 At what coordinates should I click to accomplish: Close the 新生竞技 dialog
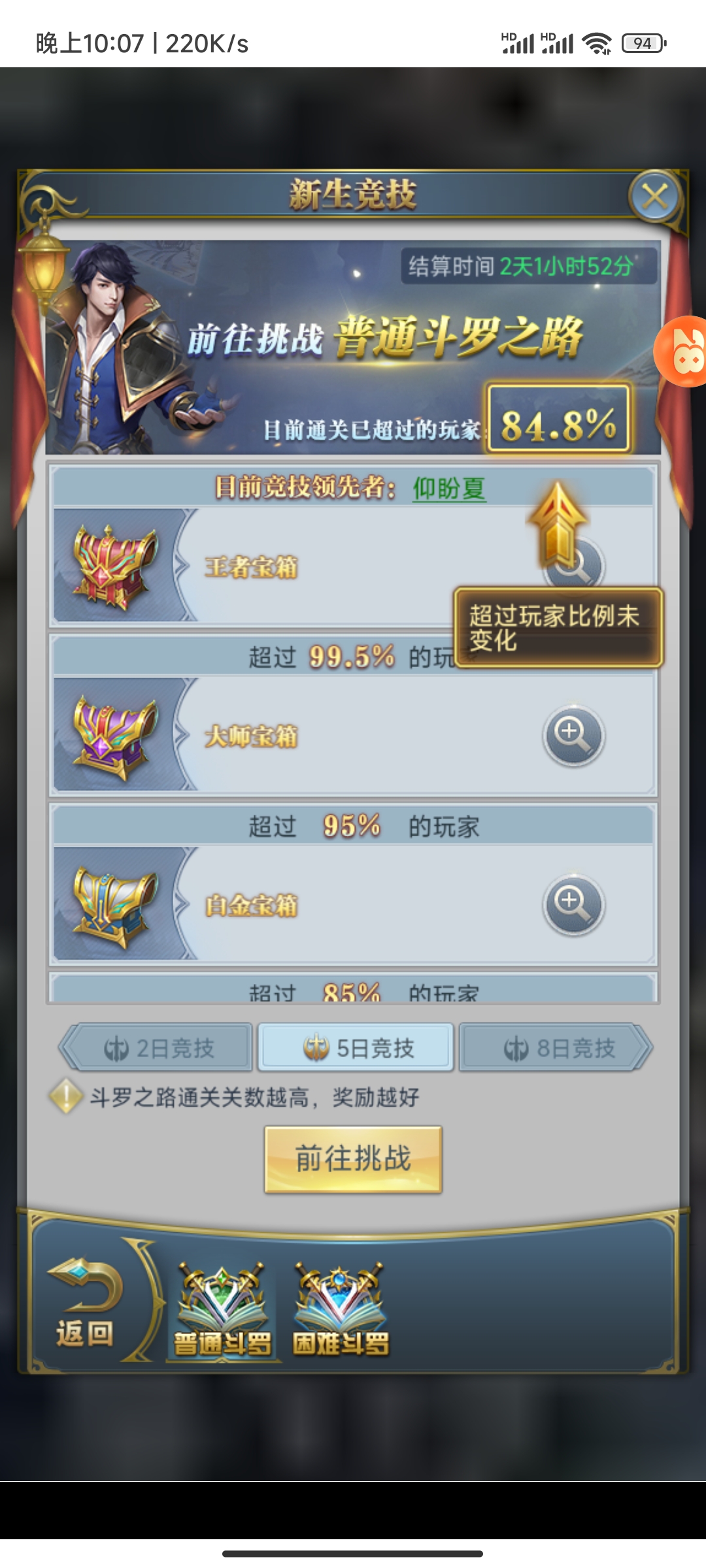pos(655,196)
